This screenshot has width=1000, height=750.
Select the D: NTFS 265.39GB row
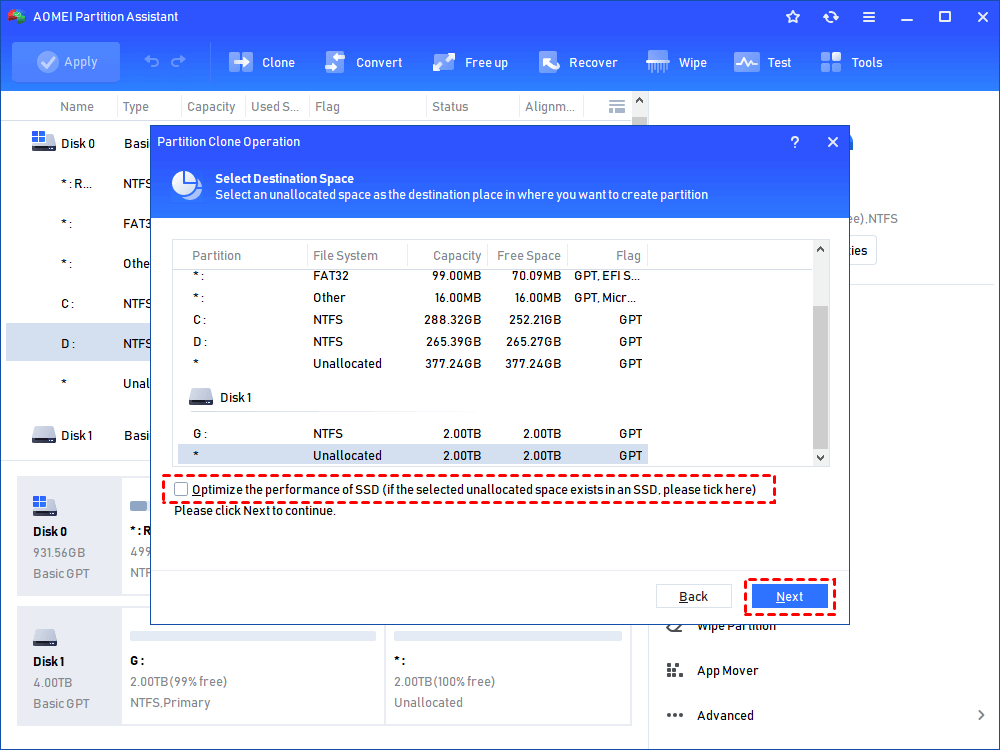coord(413,342)
